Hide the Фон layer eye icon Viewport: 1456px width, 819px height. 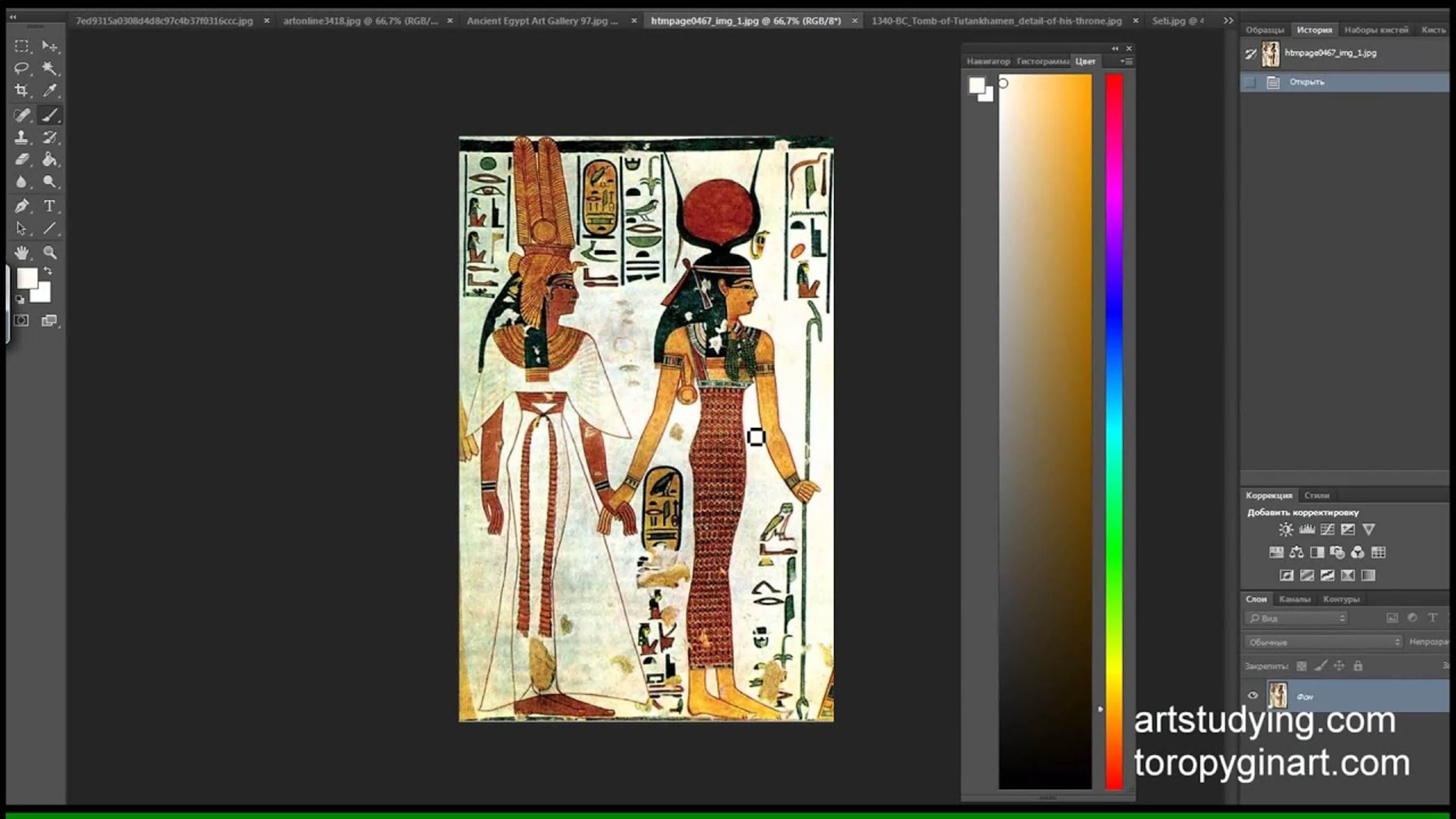(1253, 696)
